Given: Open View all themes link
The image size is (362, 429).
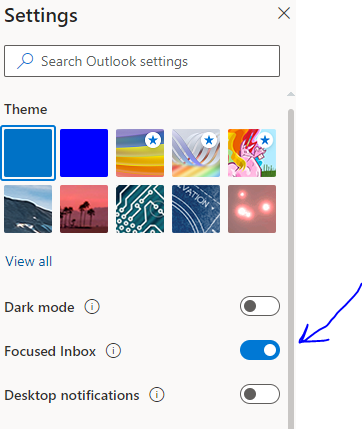Looking at the screenshot, I should [x=29, y=261].
